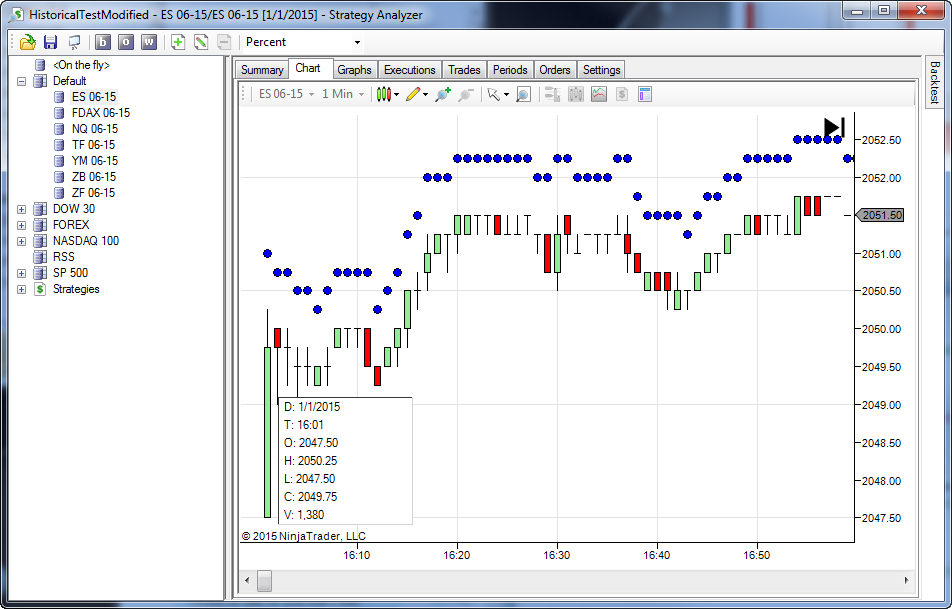Select NQ 06-15 instrument
The height and width of the screenshot is (609, 952).
95,129
